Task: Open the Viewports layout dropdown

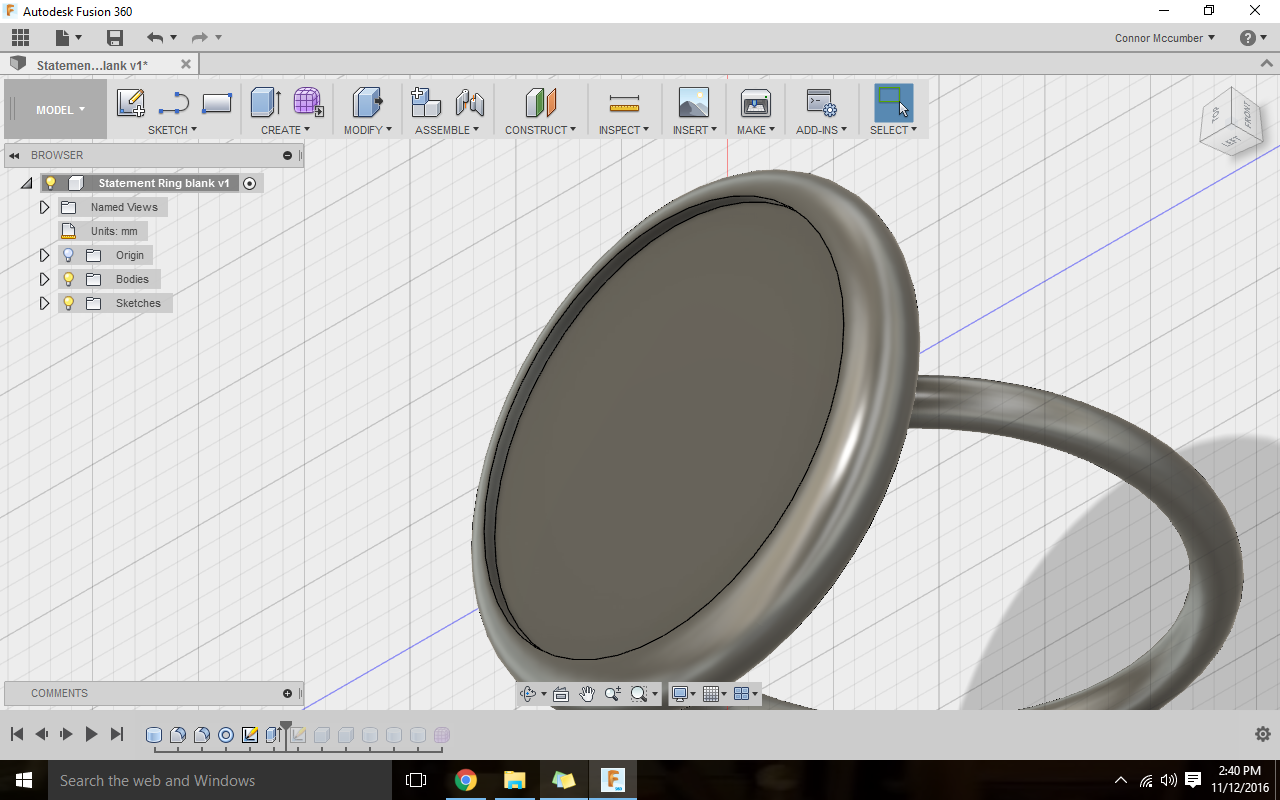Action: click(746, 693)
